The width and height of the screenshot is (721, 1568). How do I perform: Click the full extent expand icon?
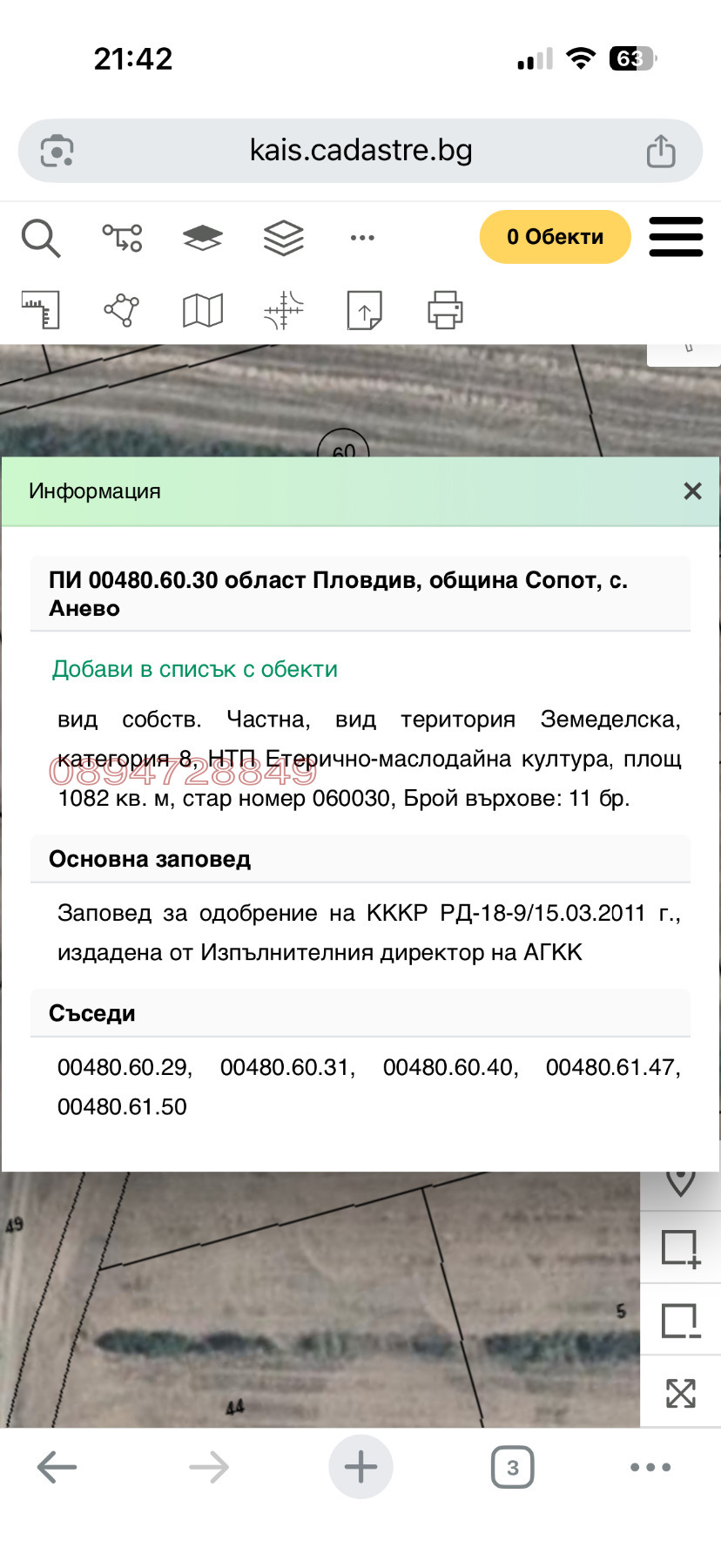pyautogui.click(x=681, y=1393)
